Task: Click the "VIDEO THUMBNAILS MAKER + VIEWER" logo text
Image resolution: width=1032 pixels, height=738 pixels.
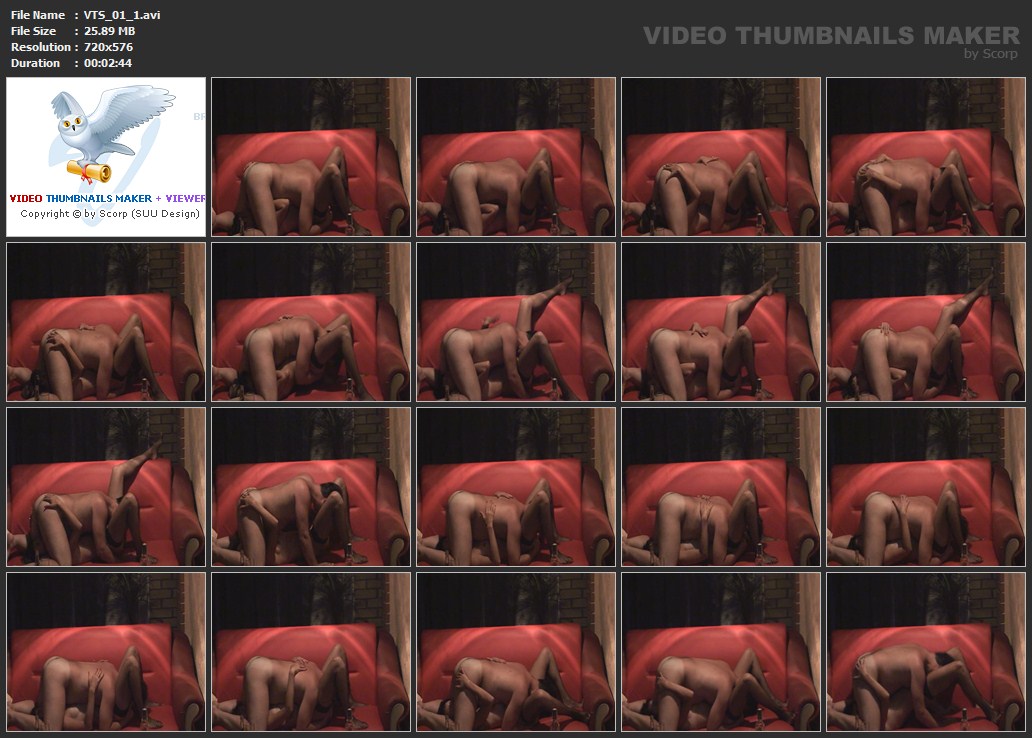Action: [107, 198]
